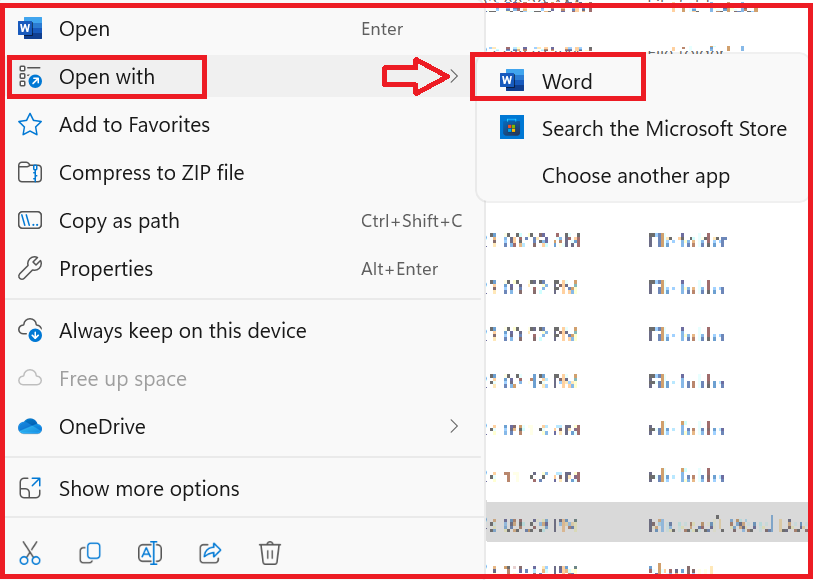Viewport: 813px width, 580px height.
Task: Choose Word in the Open with submenu
Action: click(x=642, y=81)
